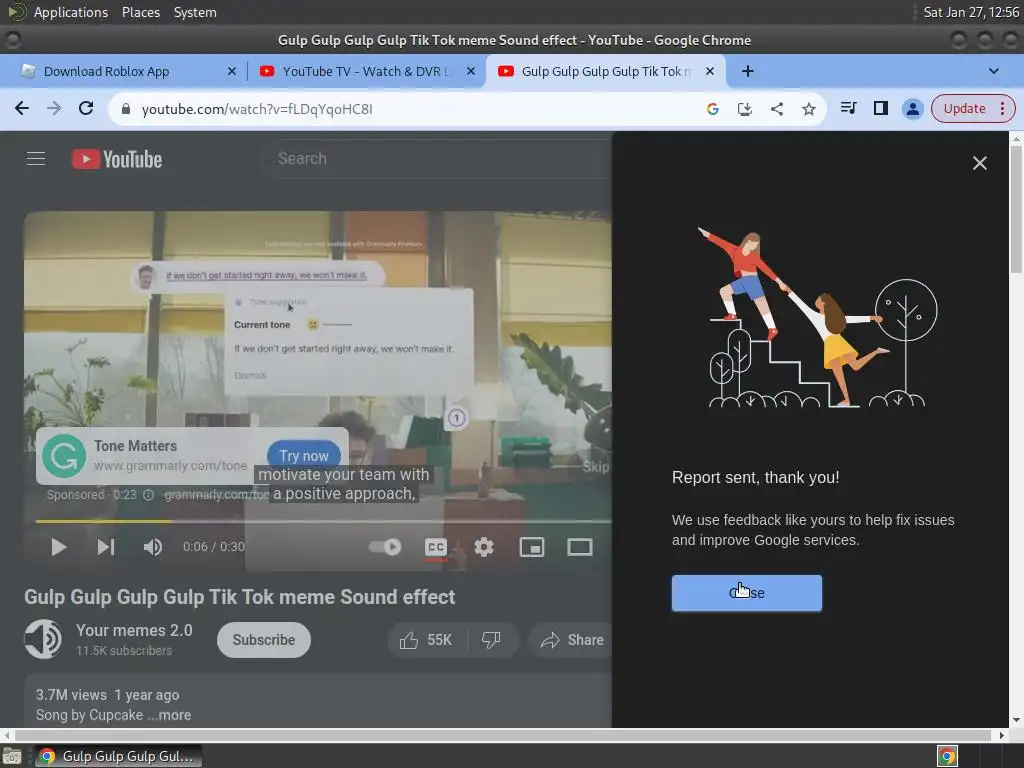Screen dimensions: 1024x768
Task: Select the Gulp Gulp Tik Tok tab
Action: click(x=604, y=71)
